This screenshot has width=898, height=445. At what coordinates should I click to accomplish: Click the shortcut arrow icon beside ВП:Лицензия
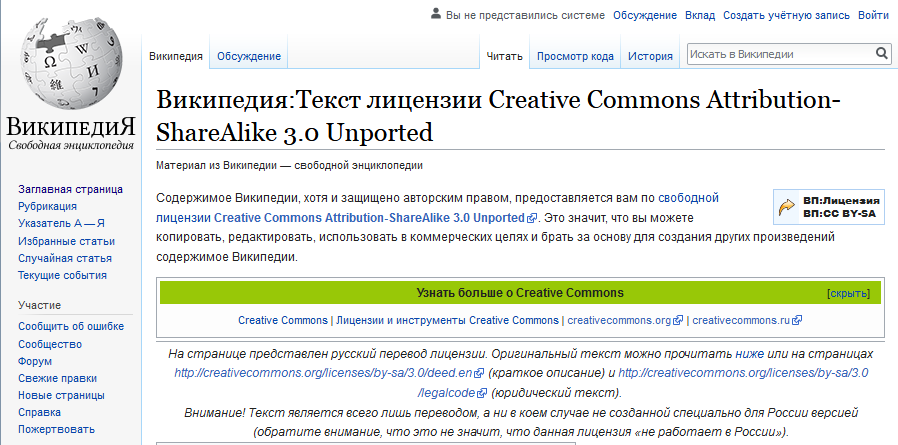tap(787, 207)
